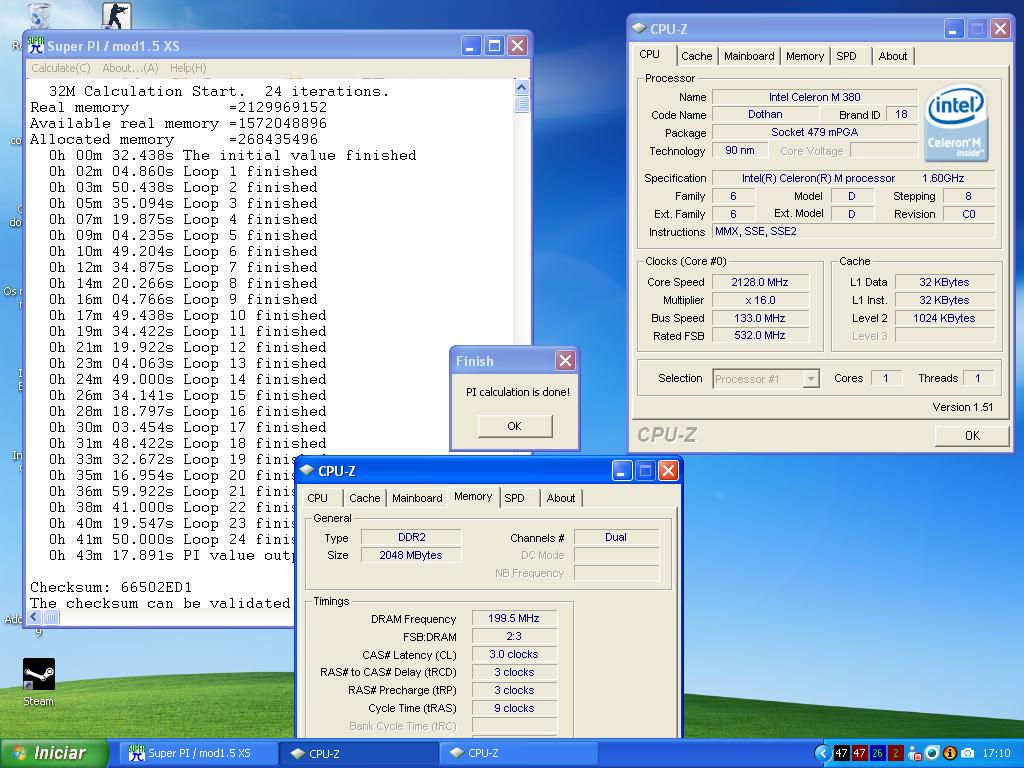Click the black tray icon showing 47
This screenshot has height=768, width=1024.
point(841,753)
